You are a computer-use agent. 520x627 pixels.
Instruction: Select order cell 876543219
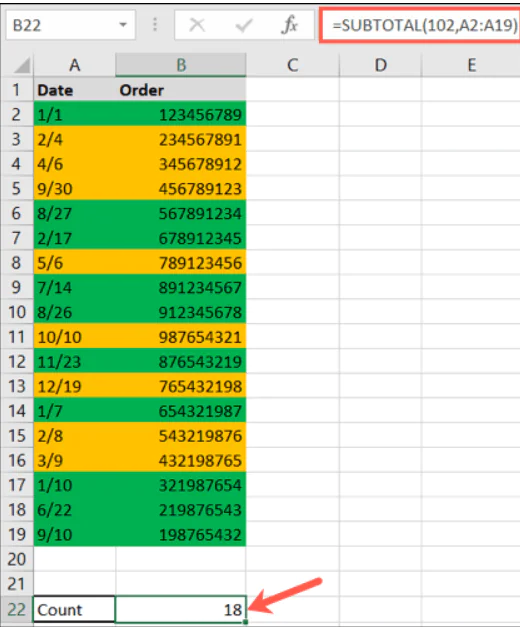[181, 361]
